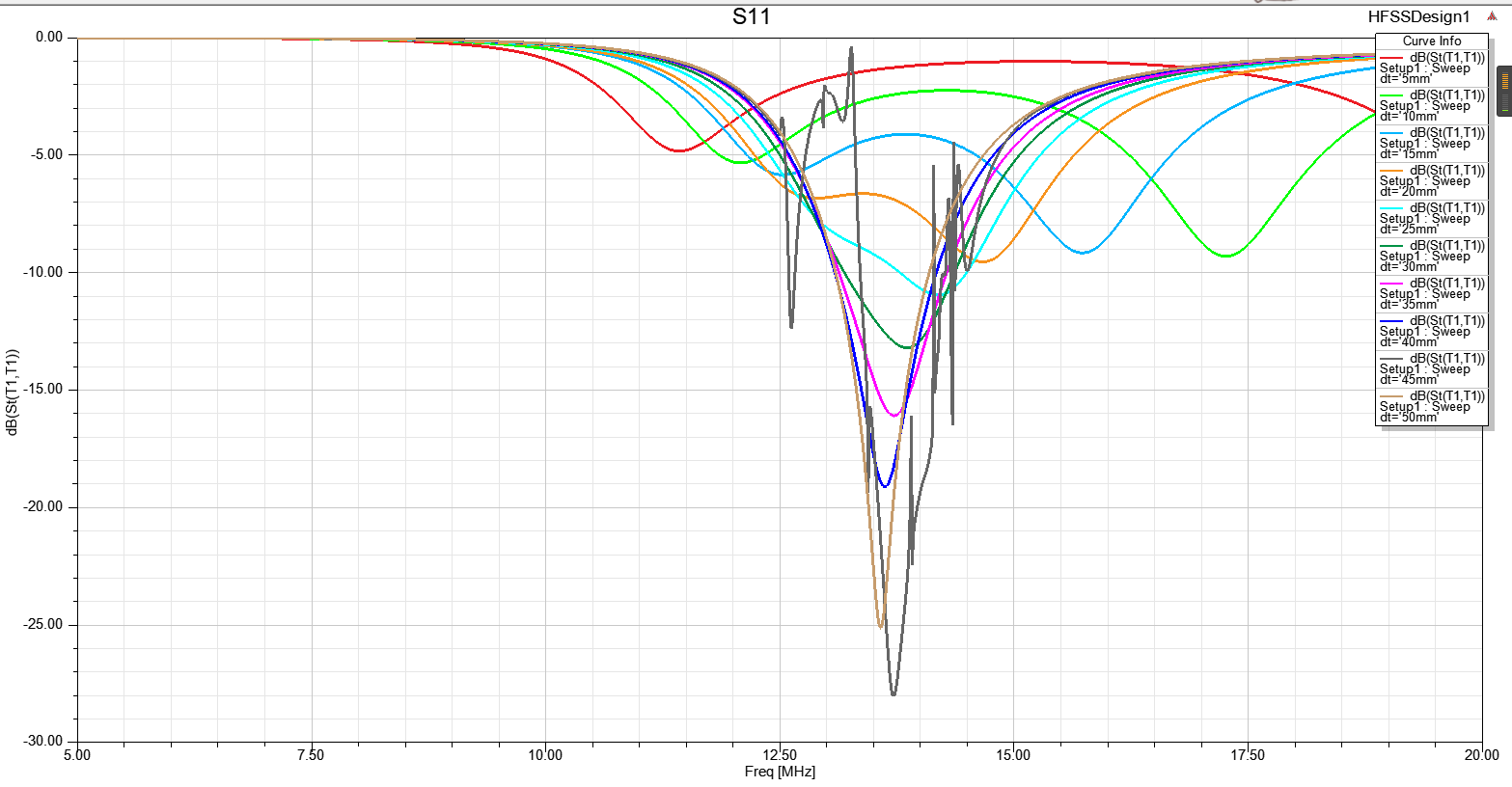Click the Curve Info legend header
Viewport: 1512px width, 787px height.
point(1432,40)
